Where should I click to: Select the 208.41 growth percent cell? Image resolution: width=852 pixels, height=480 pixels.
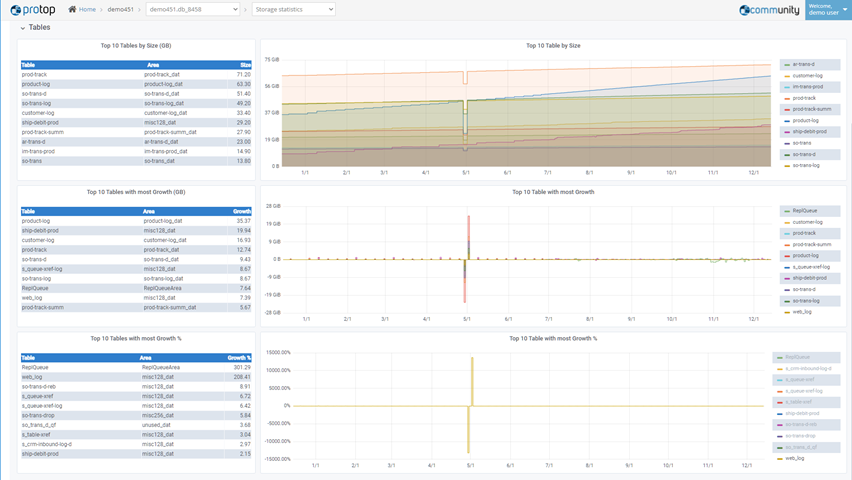(242, 377)
